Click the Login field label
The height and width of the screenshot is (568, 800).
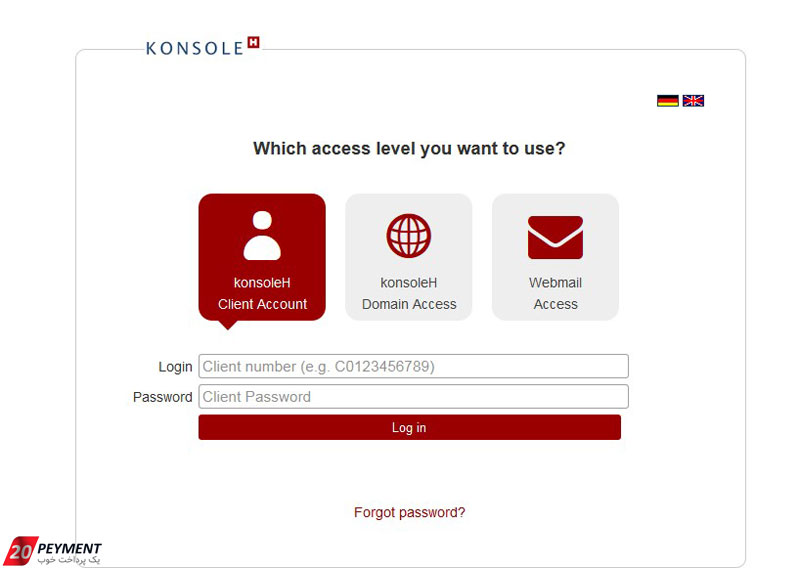[x=175, y=367]
